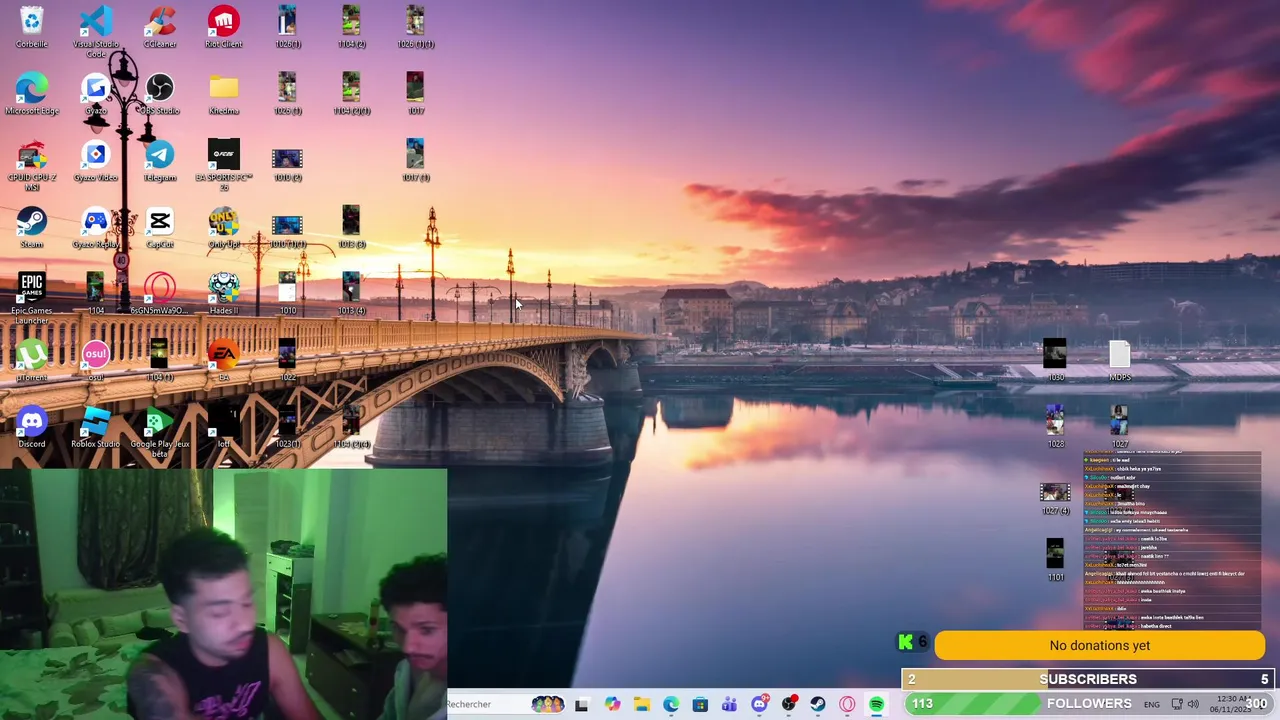The height and width of the screenshot is (720, 1280).
Task: Launch OBS Studio from desktop
Action: (x=160, y=94)
